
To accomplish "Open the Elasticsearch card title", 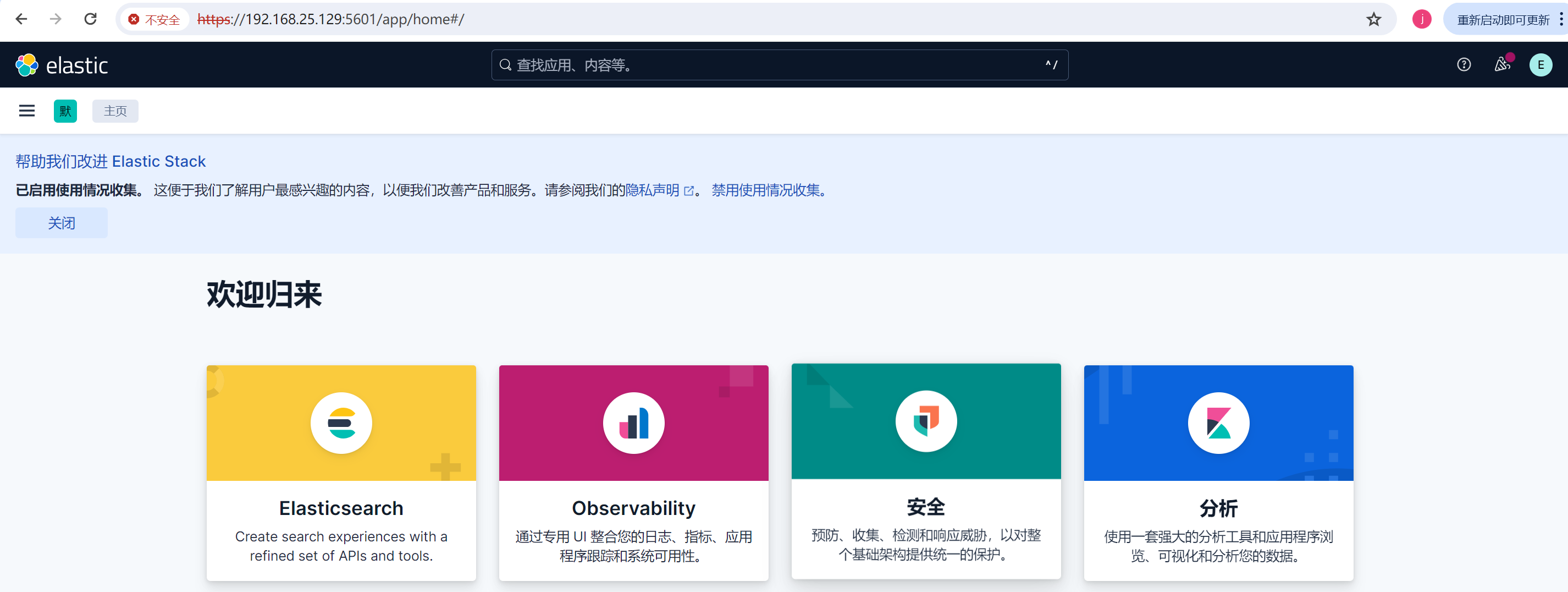I will [341, 508].
